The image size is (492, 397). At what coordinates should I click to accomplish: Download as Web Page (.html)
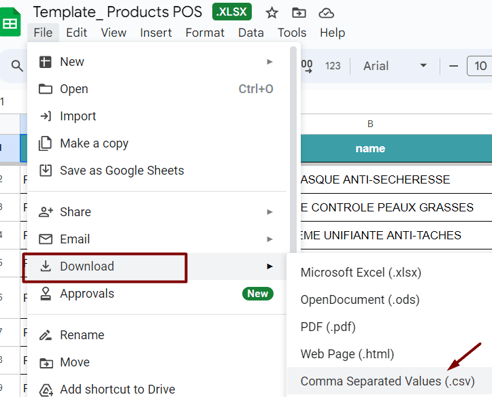coord(389,354)
